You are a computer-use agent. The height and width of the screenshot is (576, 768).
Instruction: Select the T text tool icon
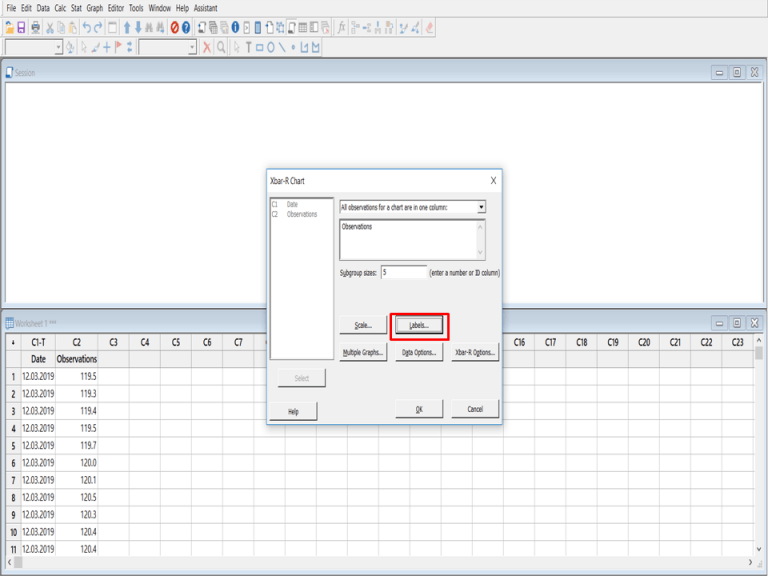(248, 47)
